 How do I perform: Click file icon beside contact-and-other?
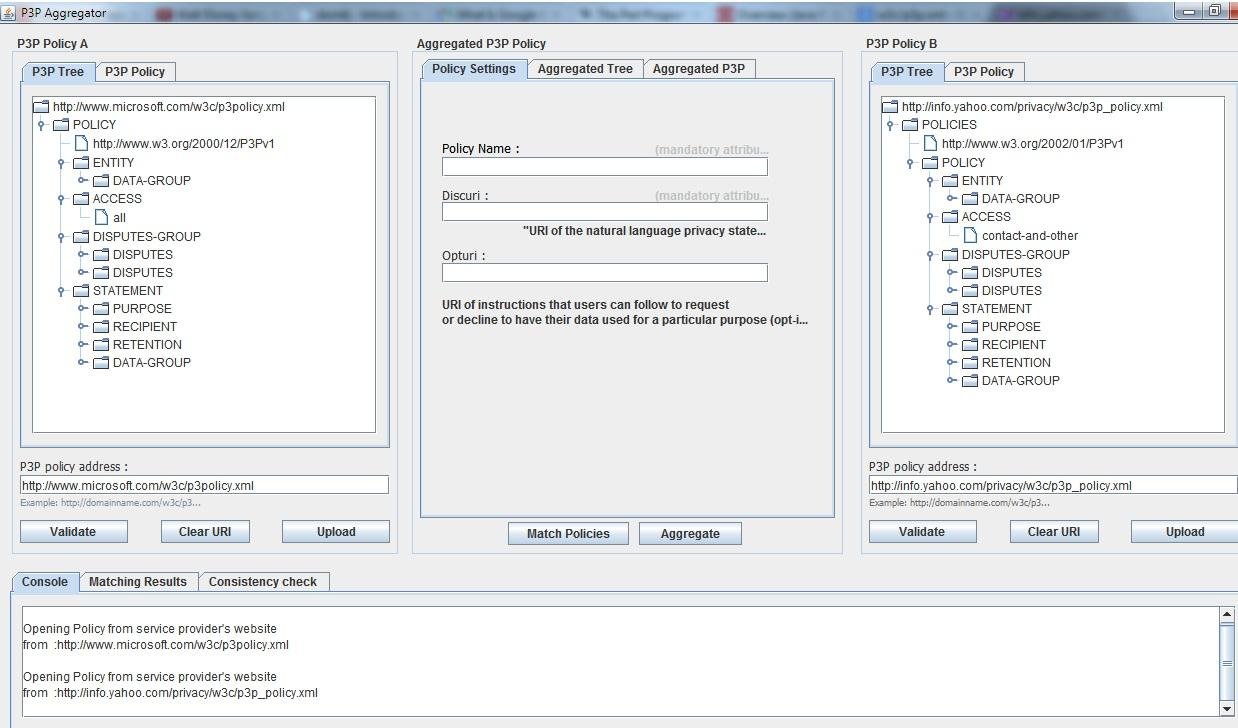tap(971, 235)
